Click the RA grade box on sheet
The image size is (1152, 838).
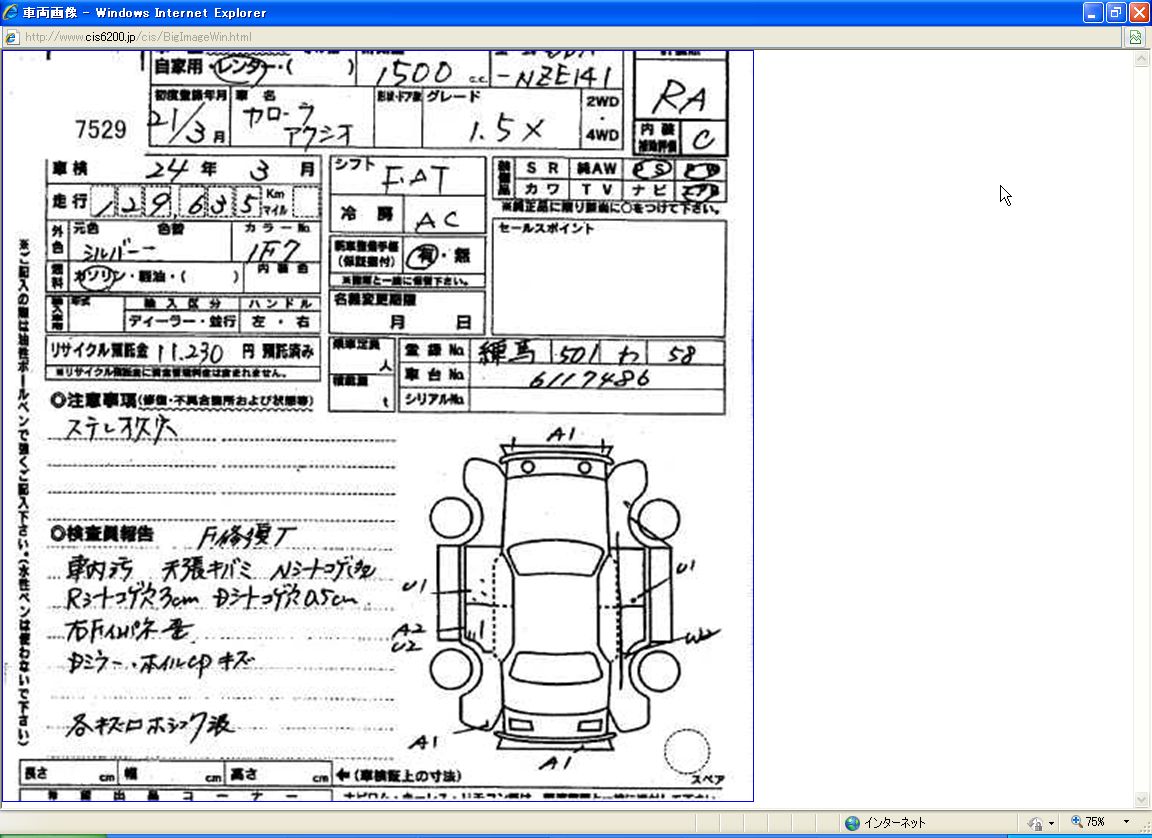tap(679, 97)
